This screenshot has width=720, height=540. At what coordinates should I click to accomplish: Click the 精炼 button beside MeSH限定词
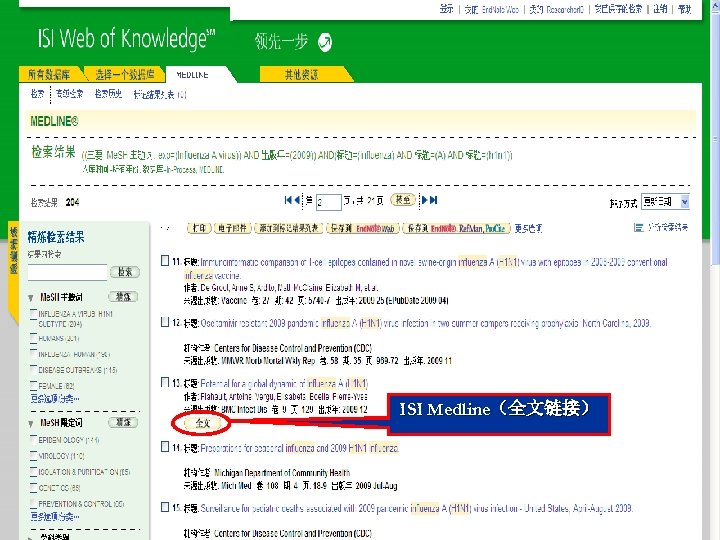tap(123, 422)
